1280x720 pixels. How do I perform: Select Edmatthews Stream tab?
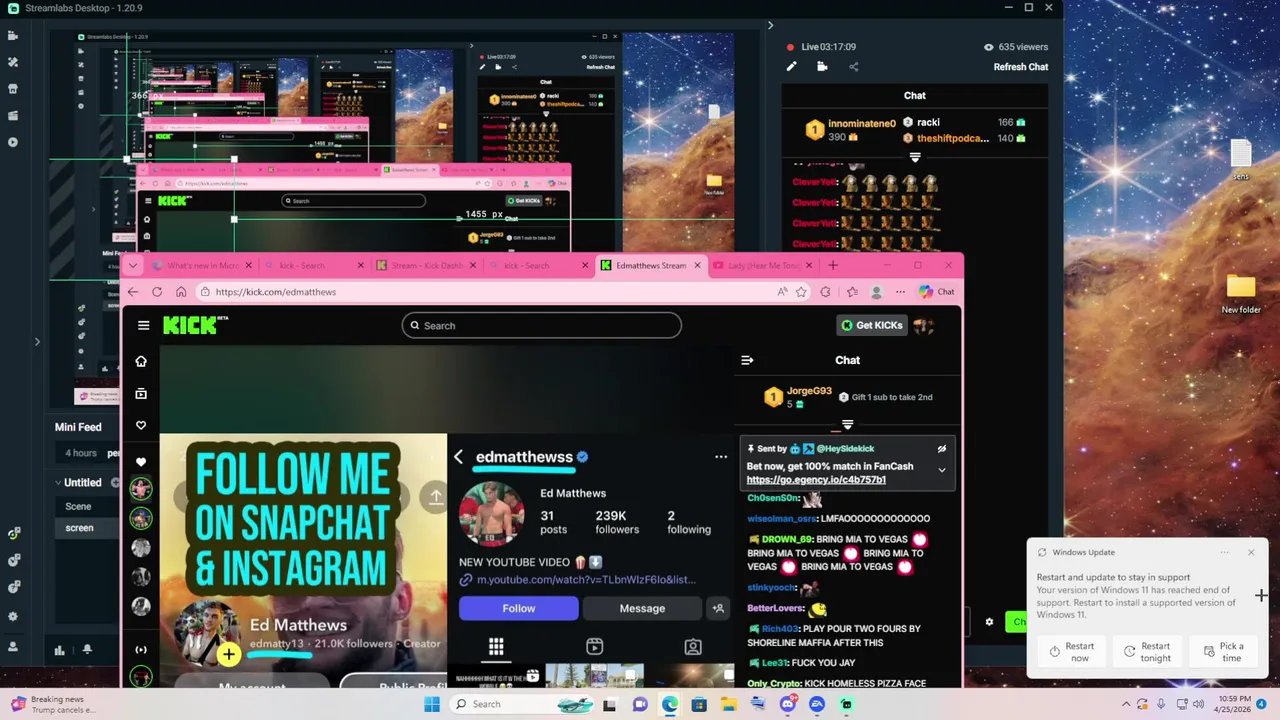(x=649, y=265)
